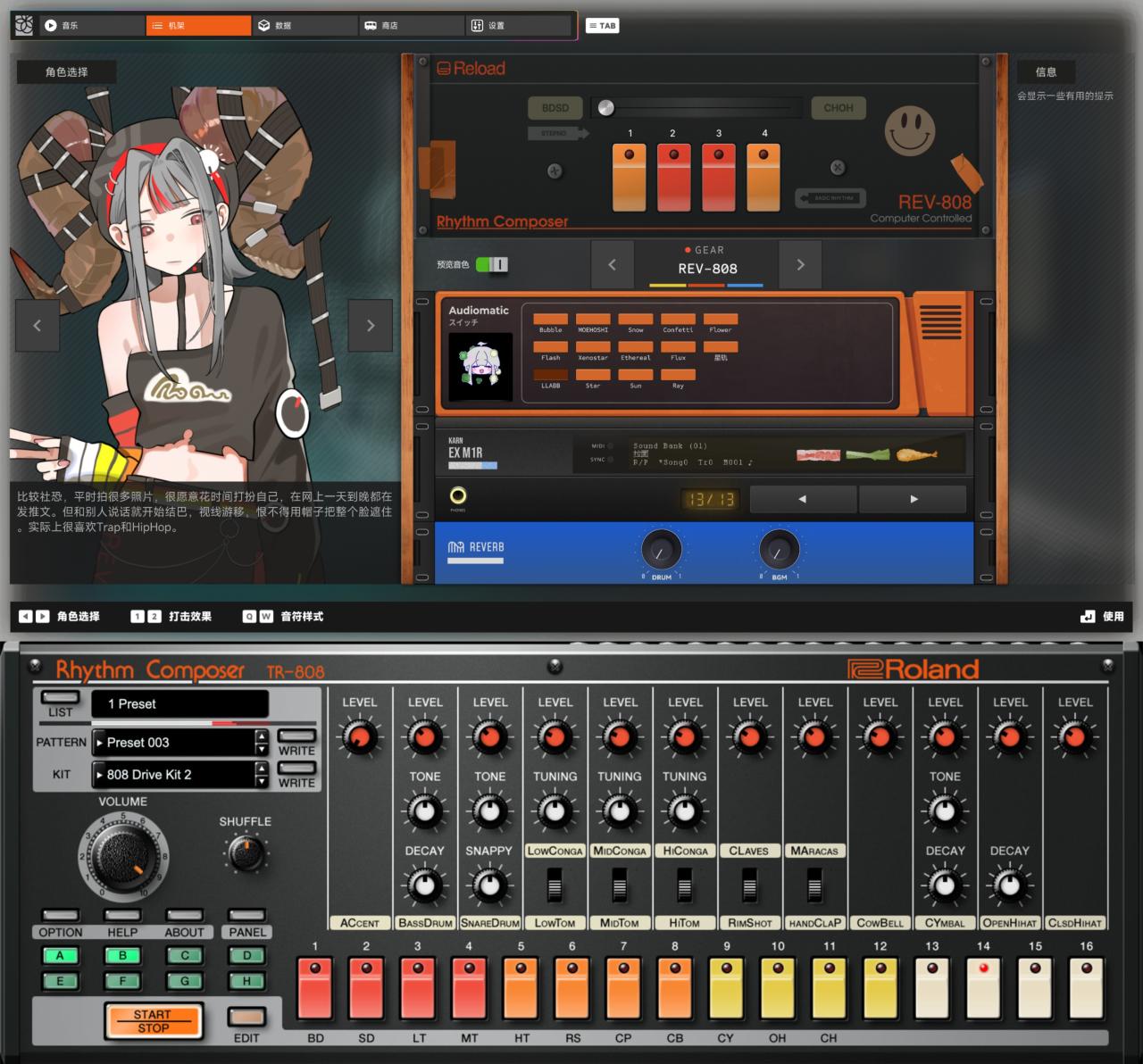
Task: Click the WRITE button beside PATTERN
Action: [296, 736]
